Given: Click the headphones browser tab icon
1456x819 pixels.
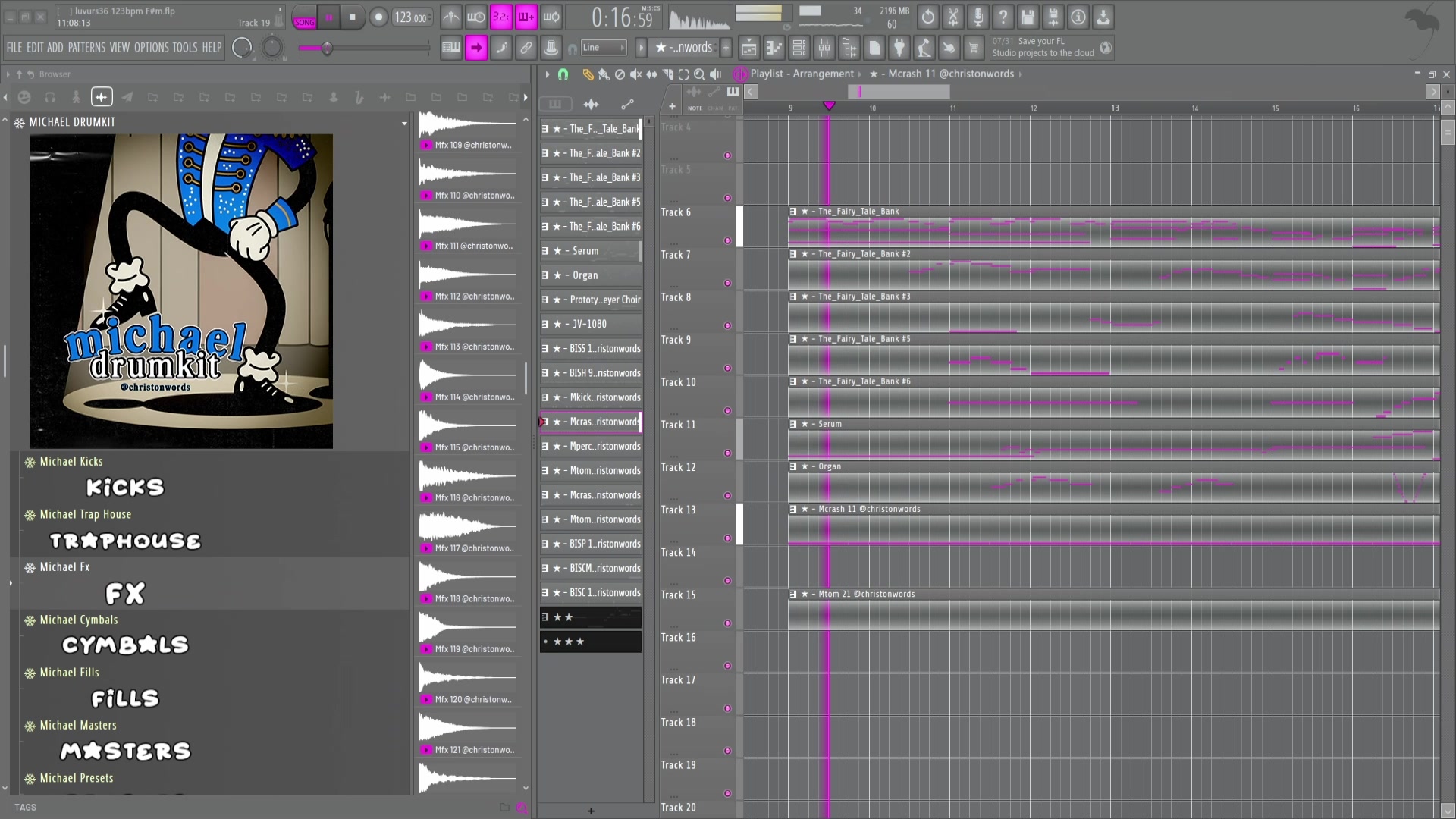Looking at the screenshot, I should [50, 97].
